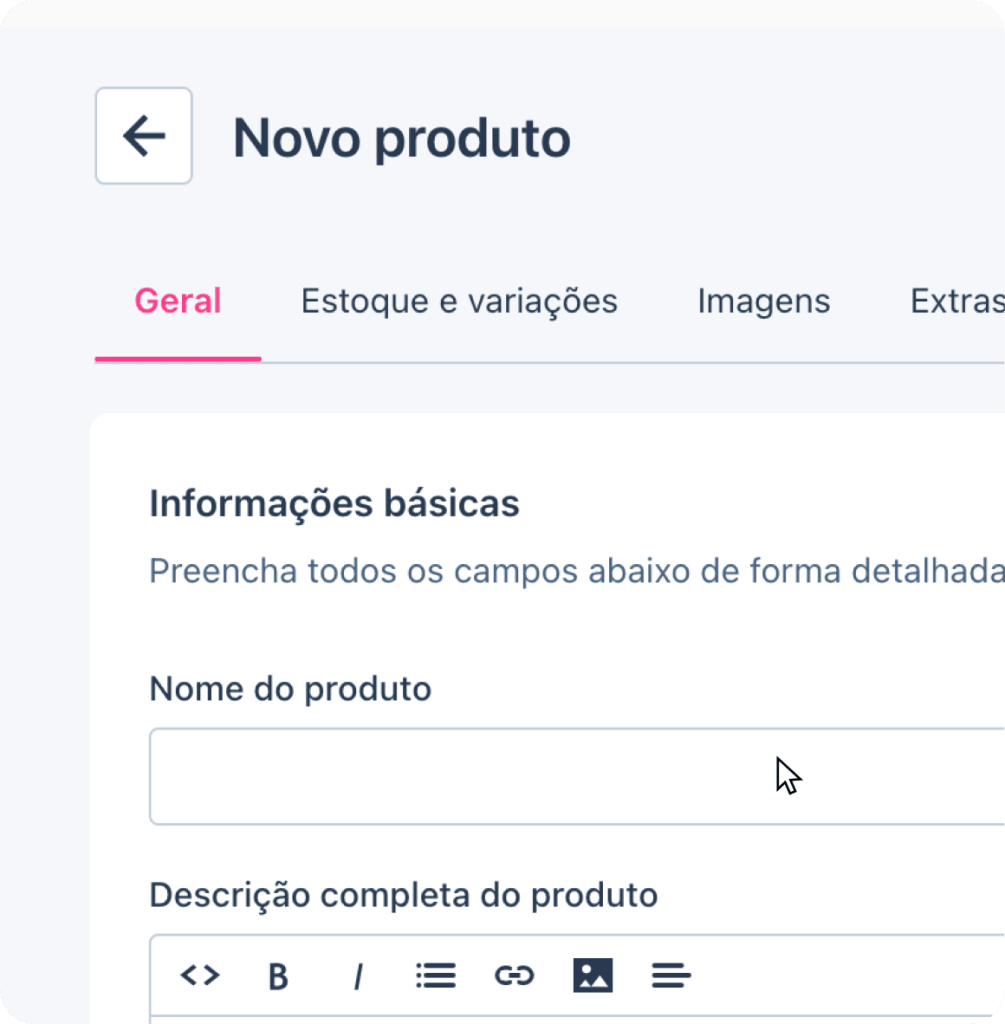Insert an image into the description

tap(593, 975)
